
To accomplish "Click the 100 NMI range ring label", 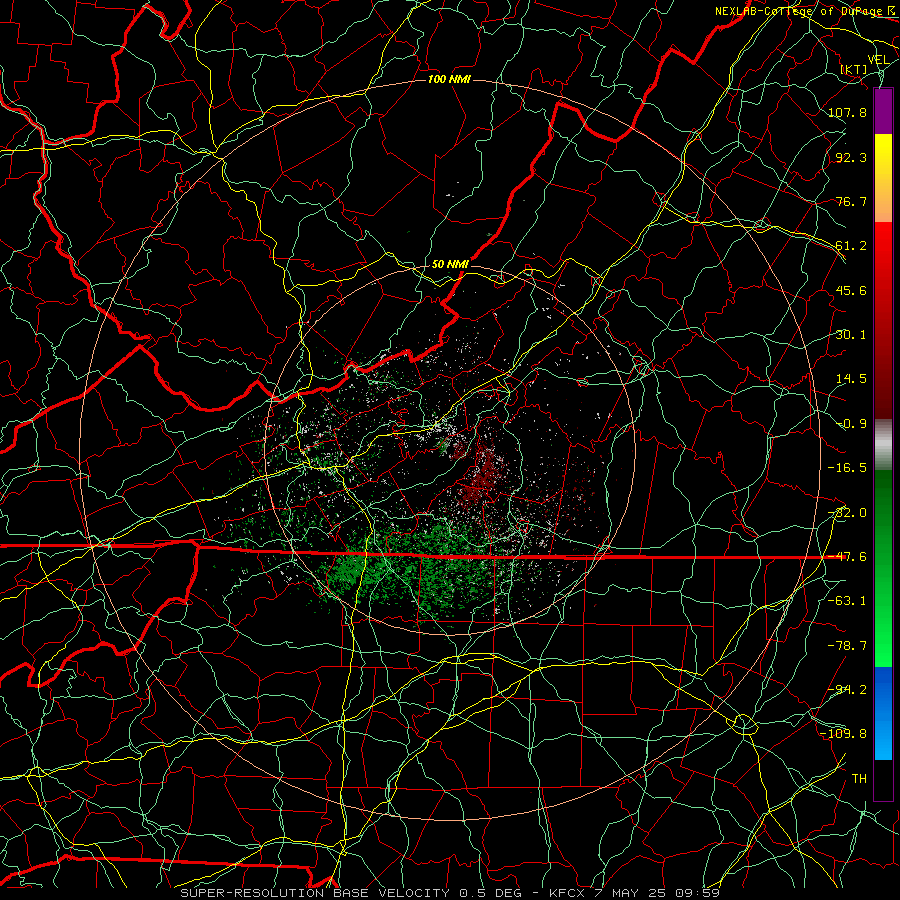I will point(449,79).
